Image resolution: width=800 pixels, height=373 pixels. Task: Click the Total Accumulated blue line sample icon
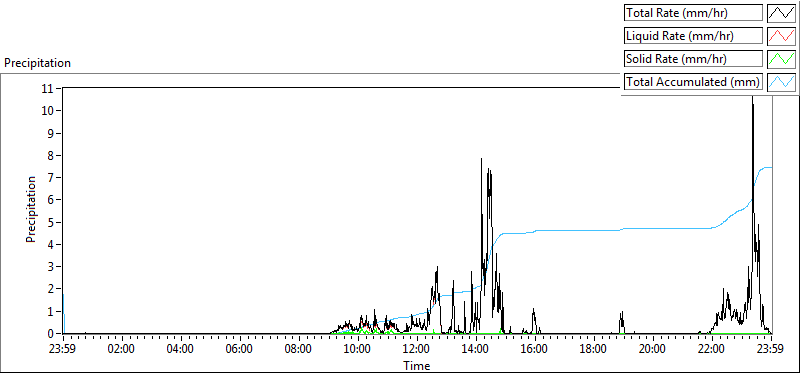[x=782, y=82]
